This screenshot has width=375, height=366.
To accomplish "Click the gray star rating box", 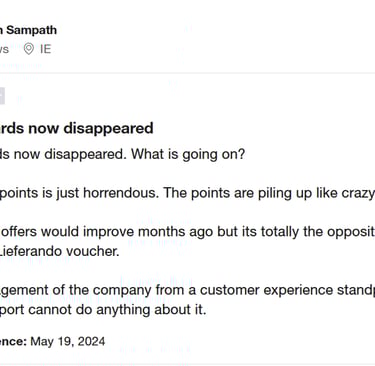I will click(x=2, y=96).
